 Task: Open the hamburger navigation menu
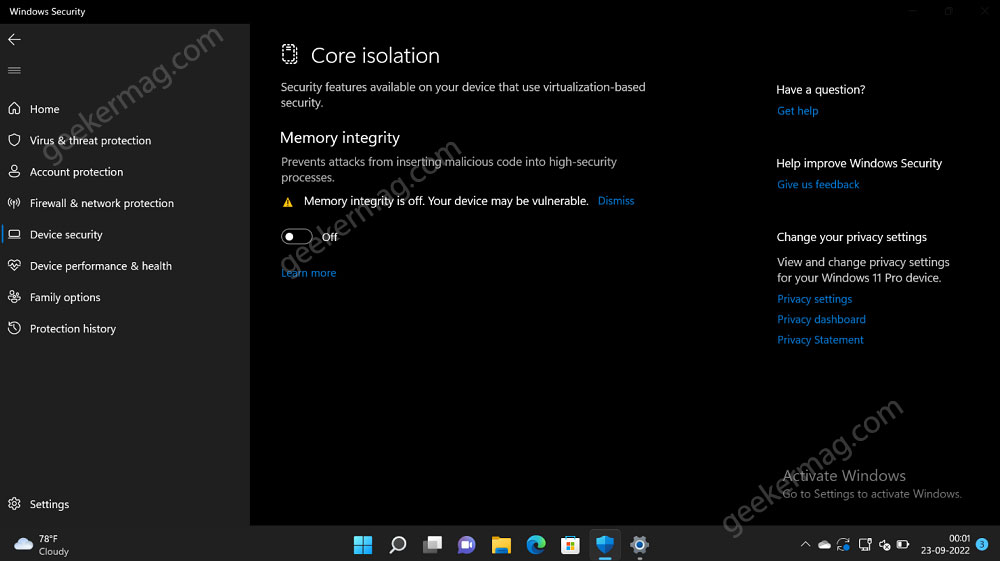tap(14, 70)
